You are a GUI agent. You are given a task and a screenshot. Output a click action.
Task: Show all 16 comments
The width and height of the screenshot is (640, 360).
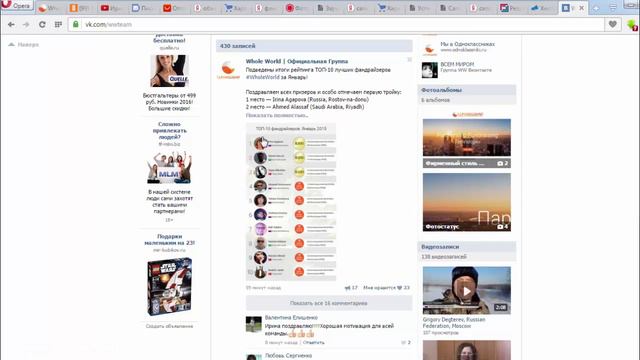pyautogui.click(x=329, y=303)
